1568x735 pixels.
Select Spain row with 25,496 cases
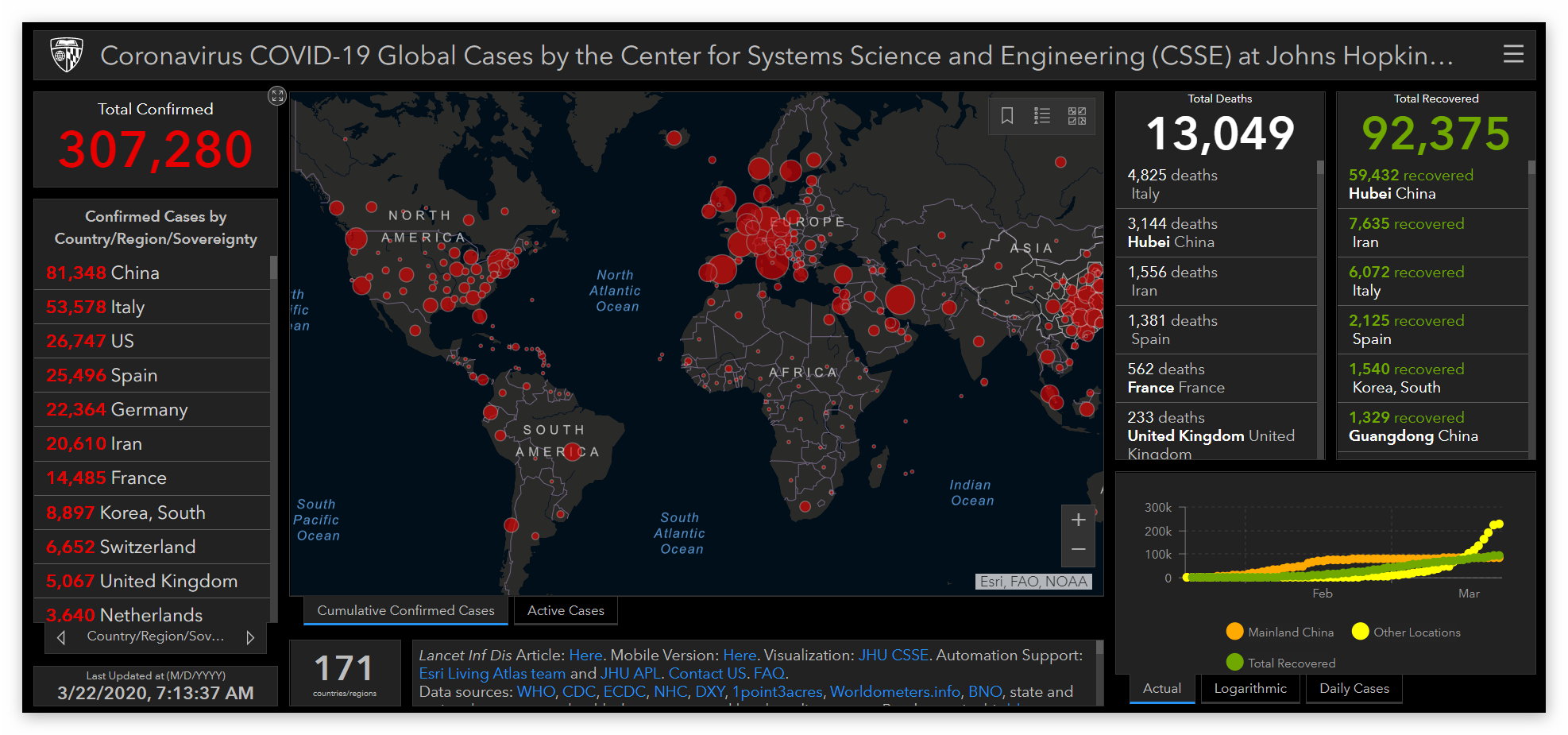(x=153, y=375)
